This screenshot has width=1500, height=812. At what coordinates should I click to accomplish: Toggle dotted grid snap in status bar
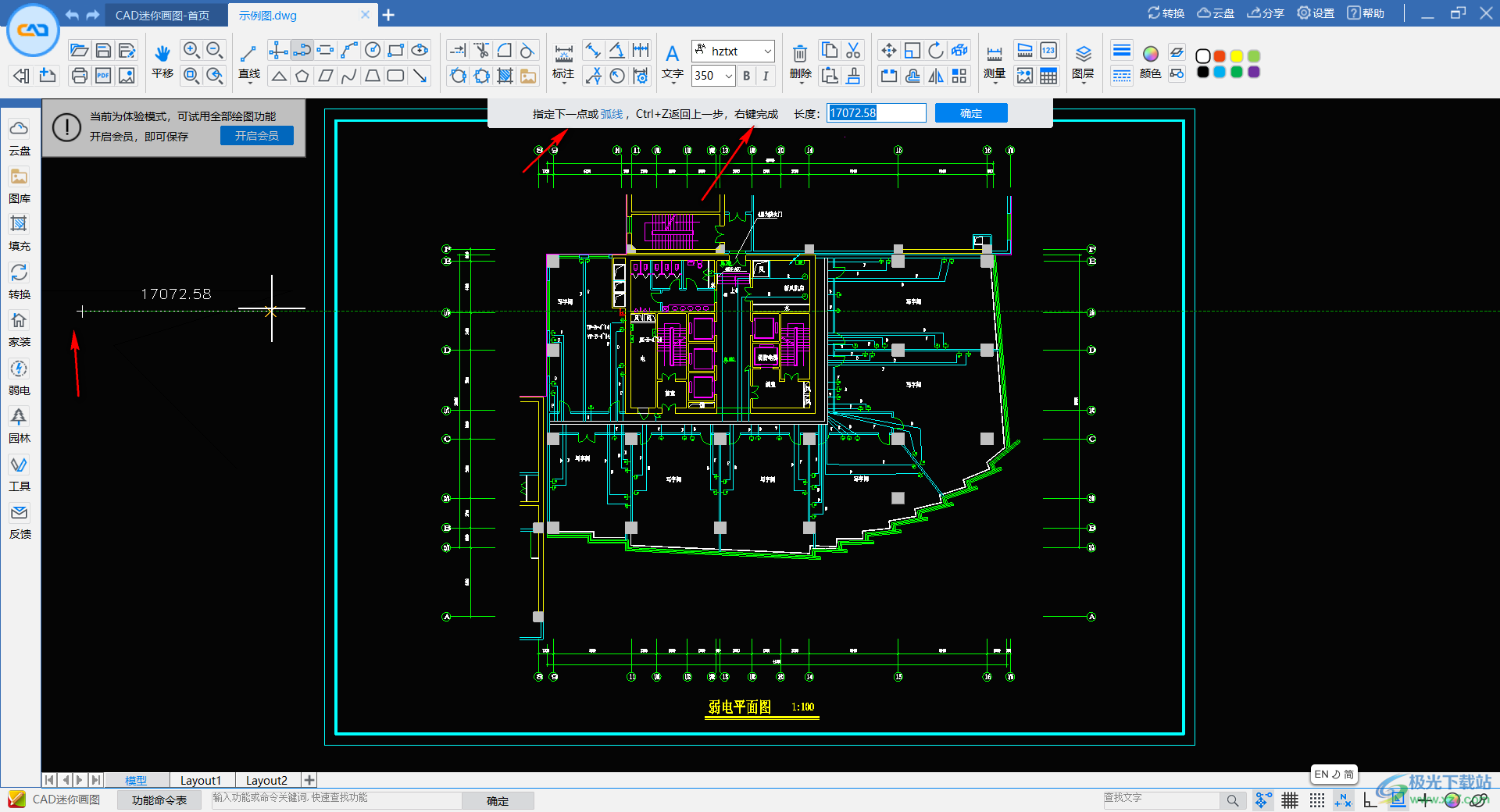tap(1317, 800)
